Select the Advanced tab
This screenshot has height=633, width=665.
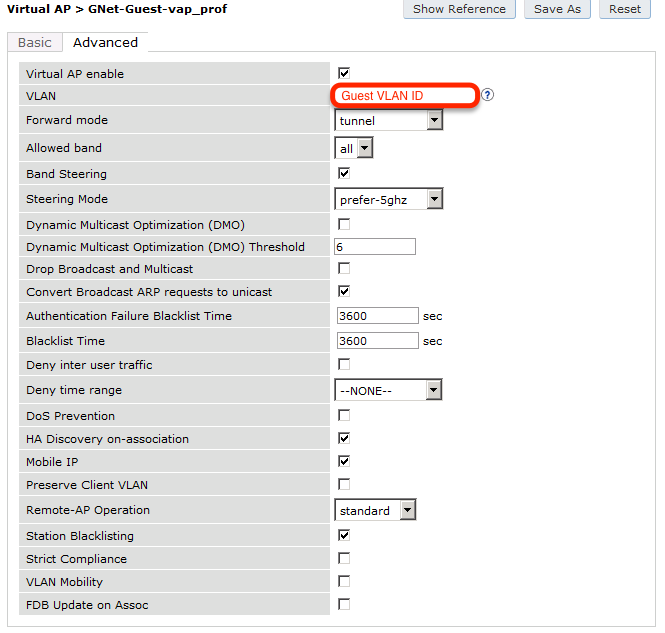click(x=105, y=42)
